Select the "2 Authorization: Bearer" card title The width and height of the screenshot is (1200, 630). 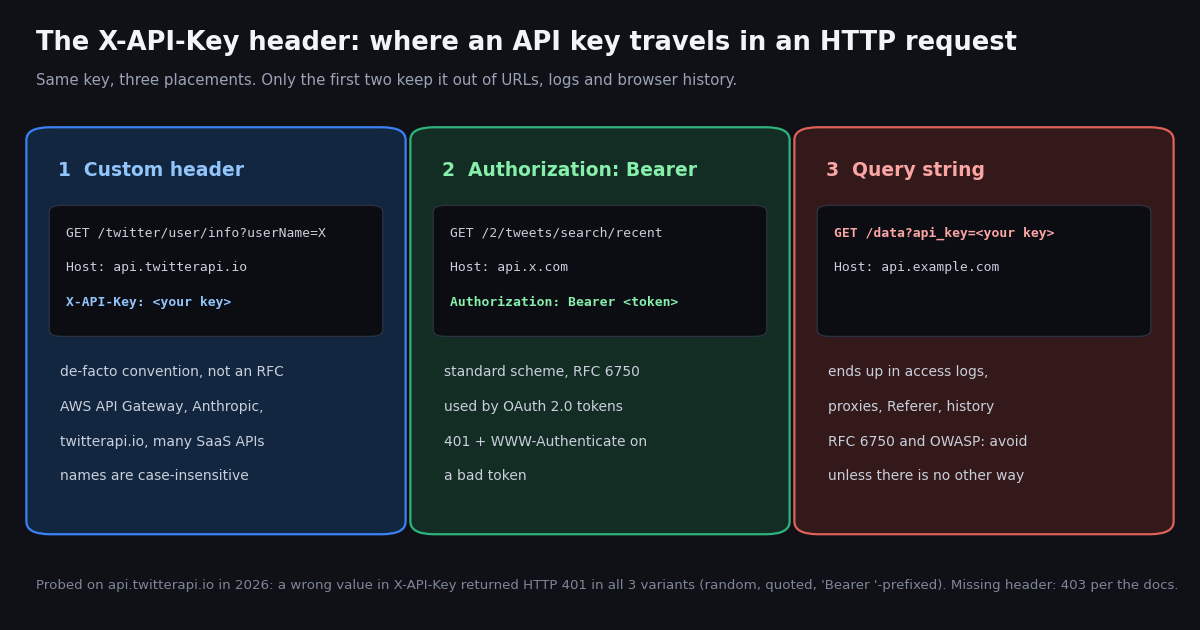point(569,170)
